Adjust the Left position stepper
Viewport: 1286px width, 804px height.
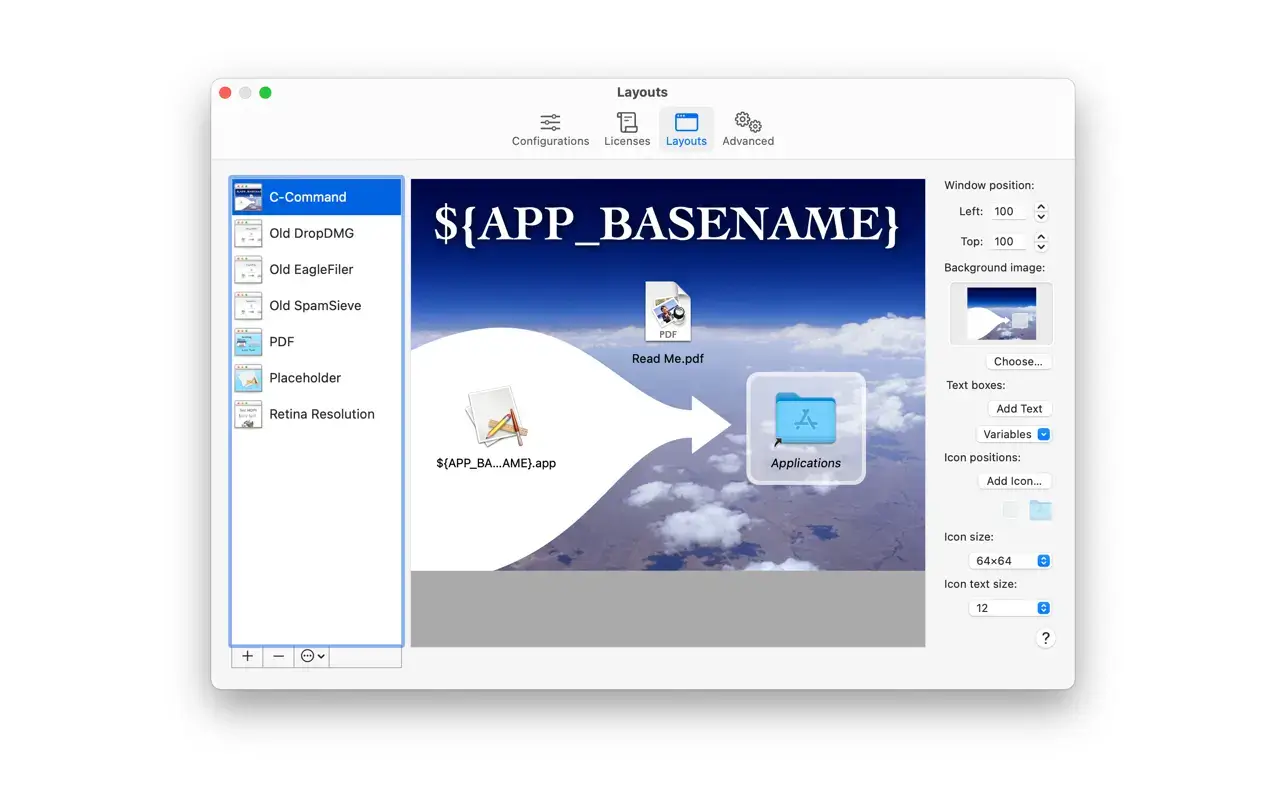(1041, 212)
